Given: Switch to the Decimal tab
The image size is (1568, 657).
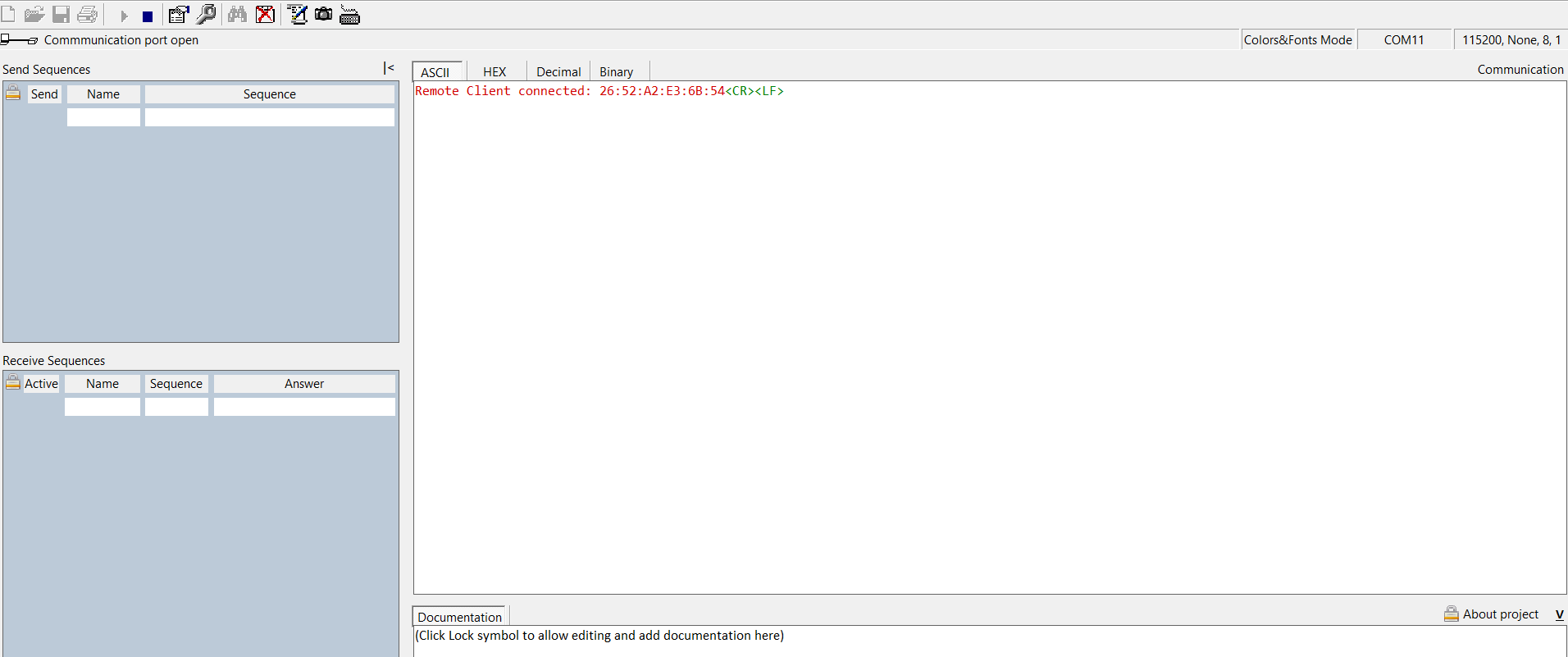Looking at the screenshot, I should pos(558,72).
